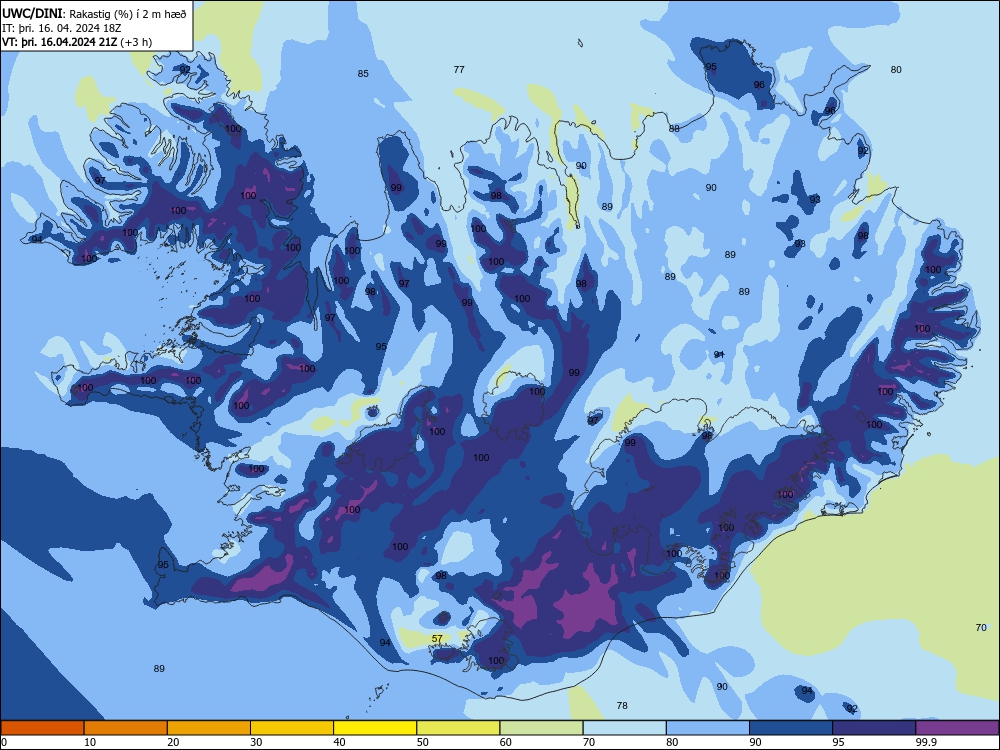
Task: Choose the pale yellow 50–60 legend swatch
Action: click(x=459, y=728)
